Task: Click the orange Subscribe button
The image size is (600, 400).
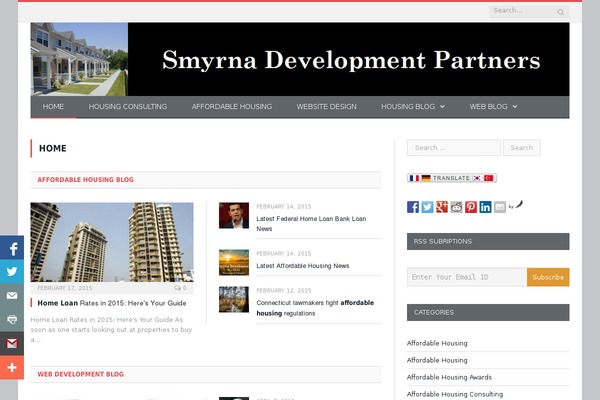Action: pos(548,277)
